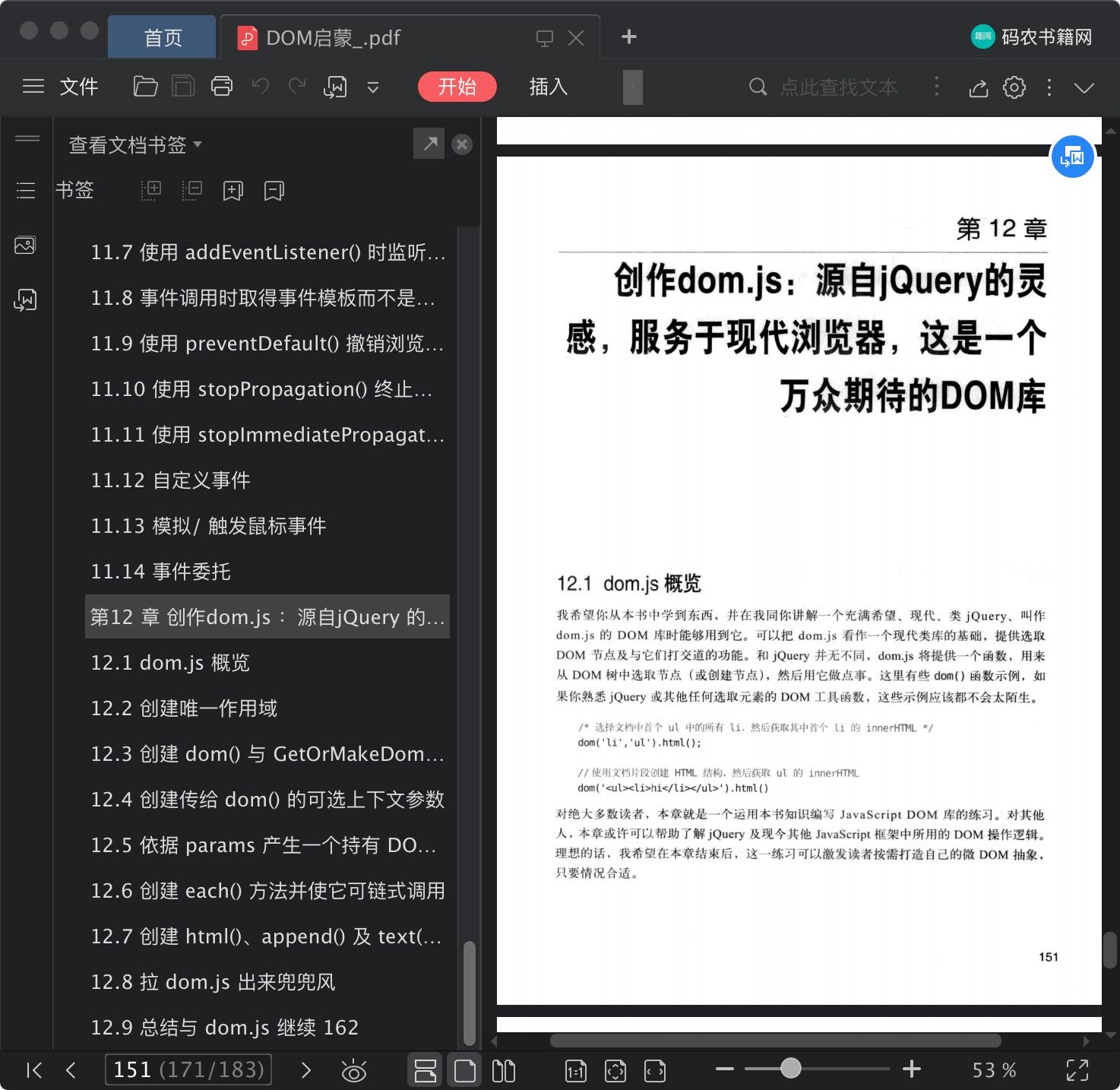Open the quick access toolbar dropdown arrow

(373, 87)
